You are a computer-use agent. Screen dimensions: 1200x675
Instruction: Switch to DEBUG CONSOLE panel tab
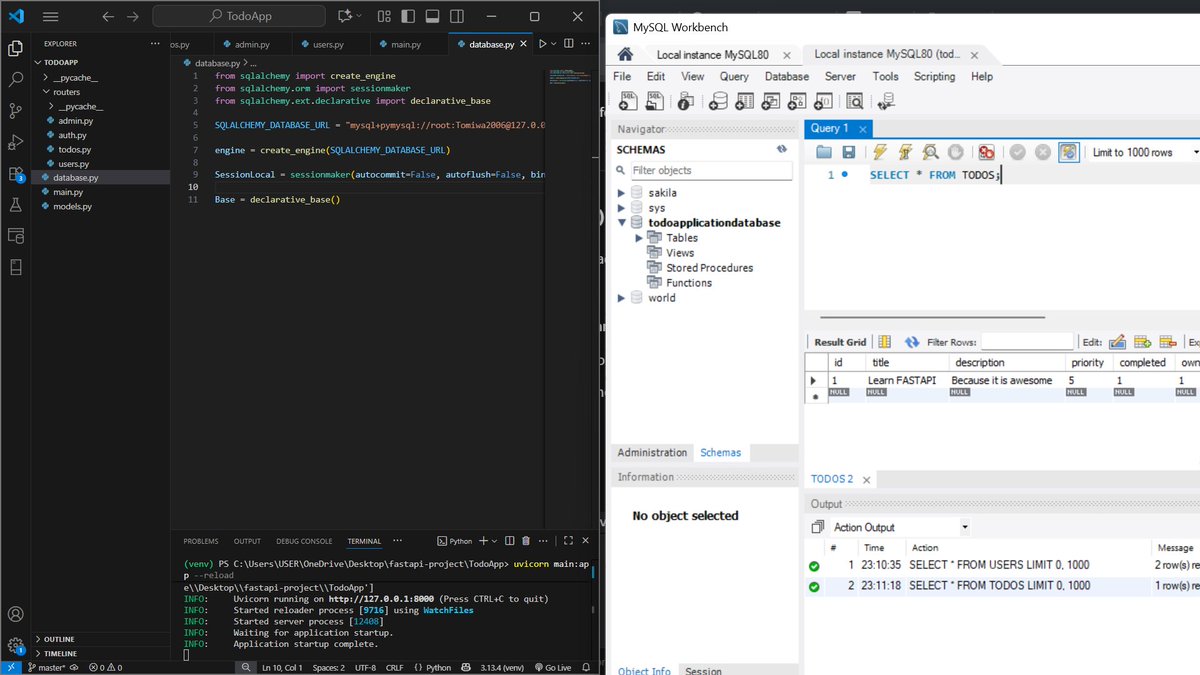click(304, 541)
